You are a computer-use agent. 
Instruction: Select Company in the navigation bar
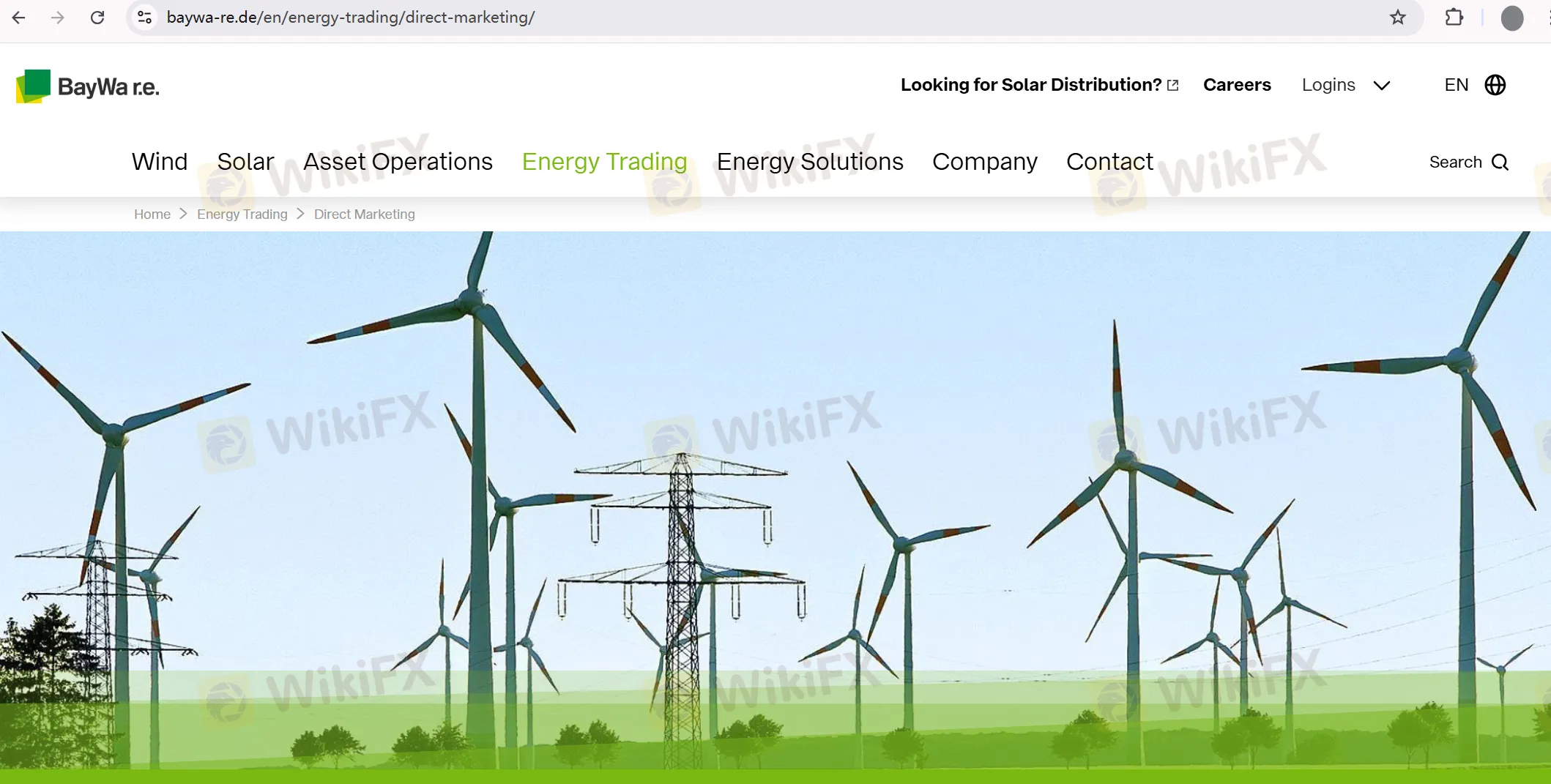click(x=985, y=162)
